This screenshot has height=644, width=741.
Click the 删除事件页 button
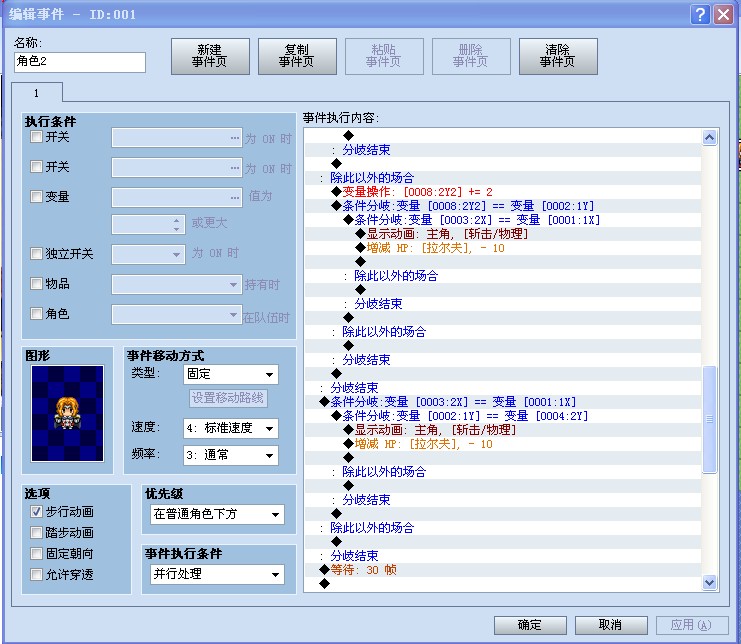pos(471,56)
